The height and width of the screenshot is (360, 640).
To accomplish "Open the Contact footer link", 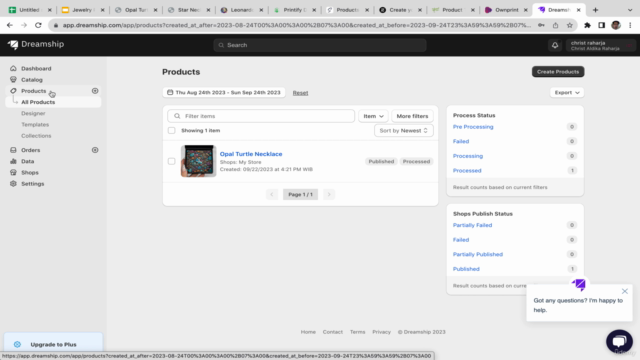I will pyautogui.click(x=333, y=332).
